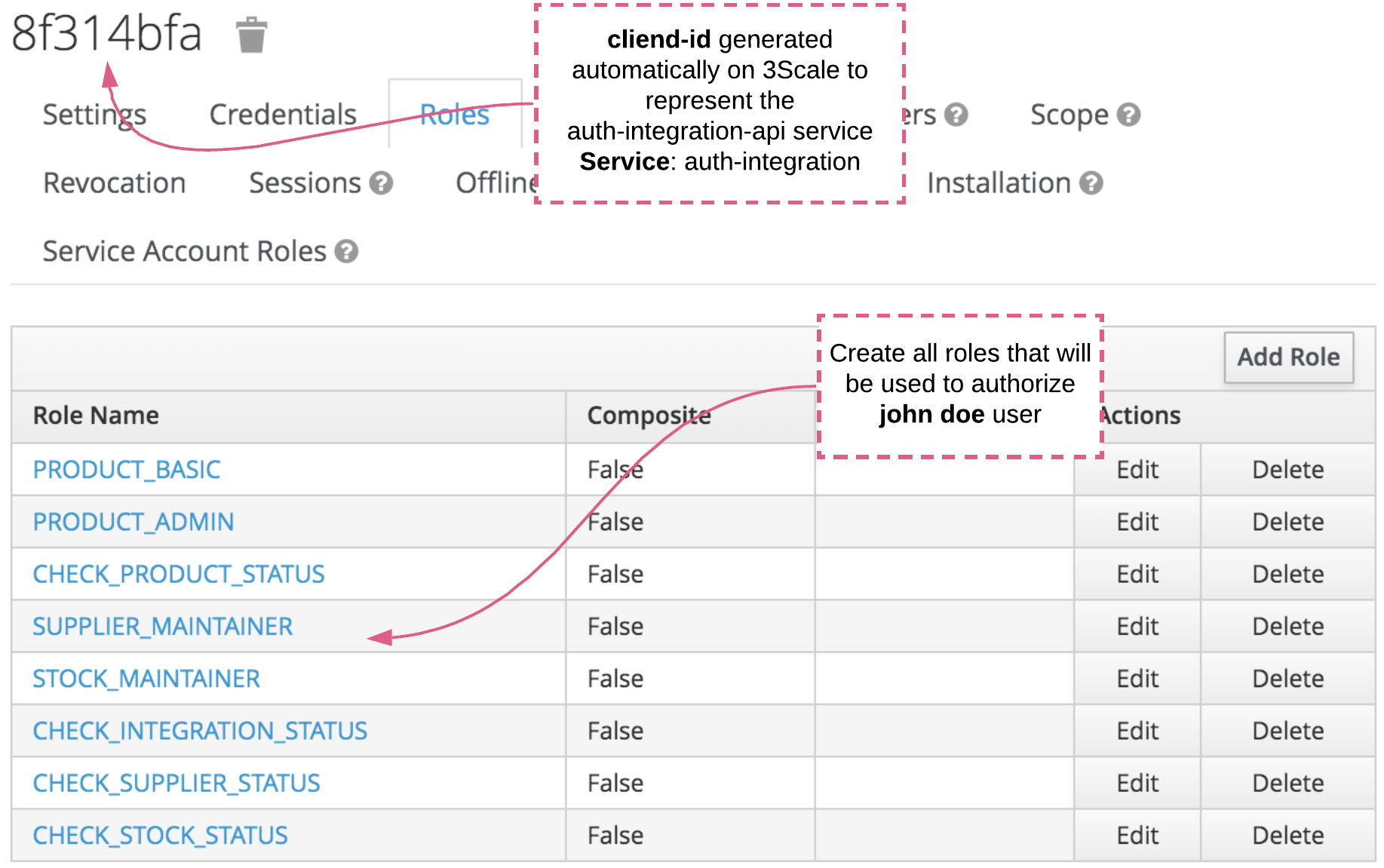Click the help icon next to Scope
This screenshot has width=1384, height=868.
[1128, 115]
